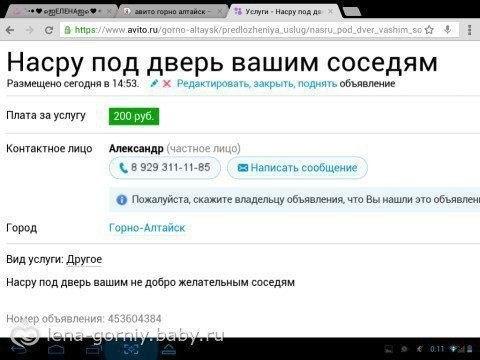This screenshot has width=480, height=360.
Task: Click 'Размещено сегодня в 14:53' text
Action: point(73,83)
